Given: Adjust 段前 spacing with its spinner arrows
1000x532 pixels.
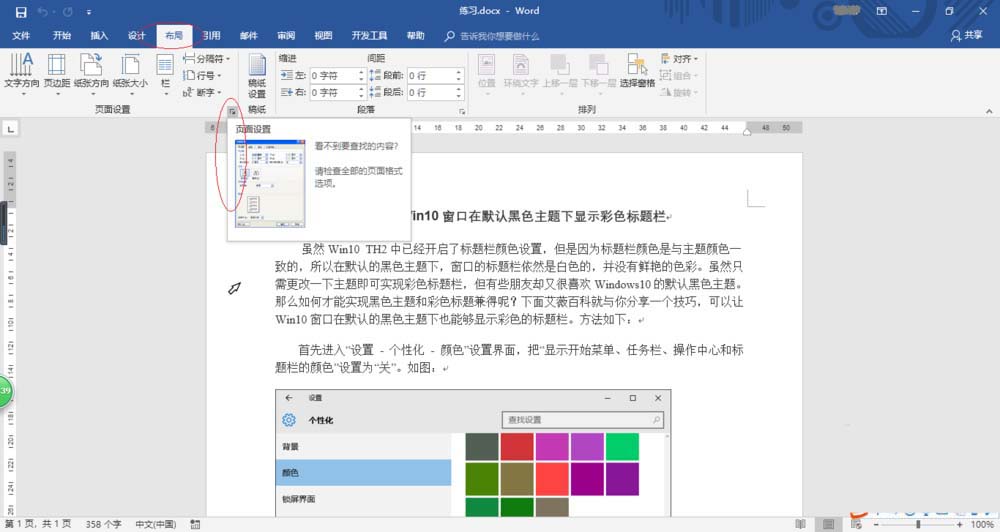Looking at the screenshot, I should (459, 75).
